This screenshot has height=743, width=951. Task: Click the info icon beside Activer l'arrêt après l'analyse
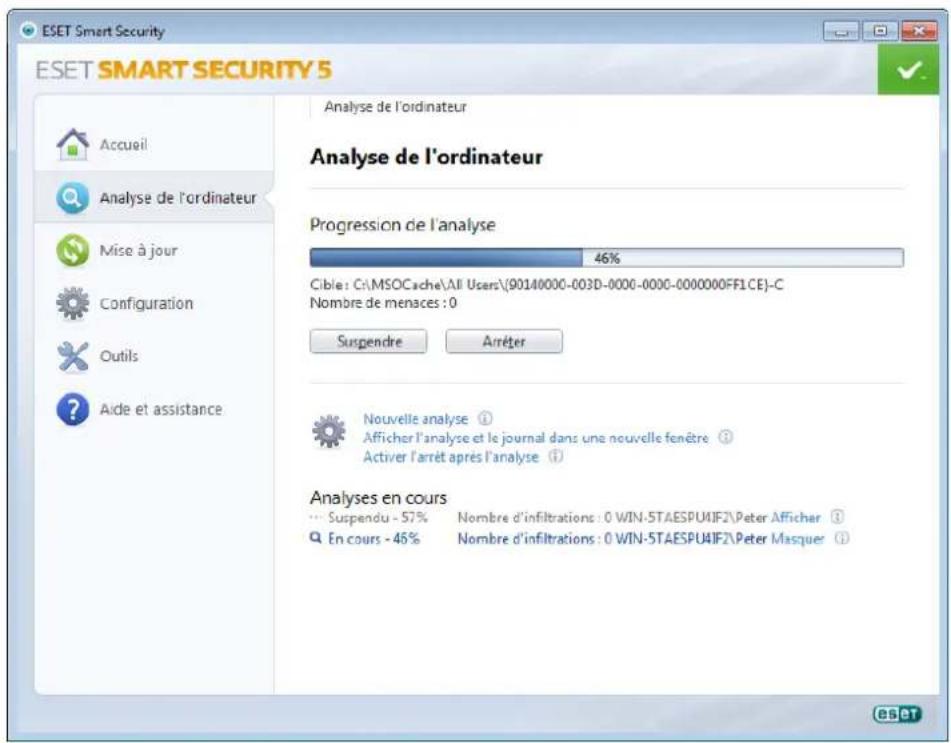pos(556,456)
